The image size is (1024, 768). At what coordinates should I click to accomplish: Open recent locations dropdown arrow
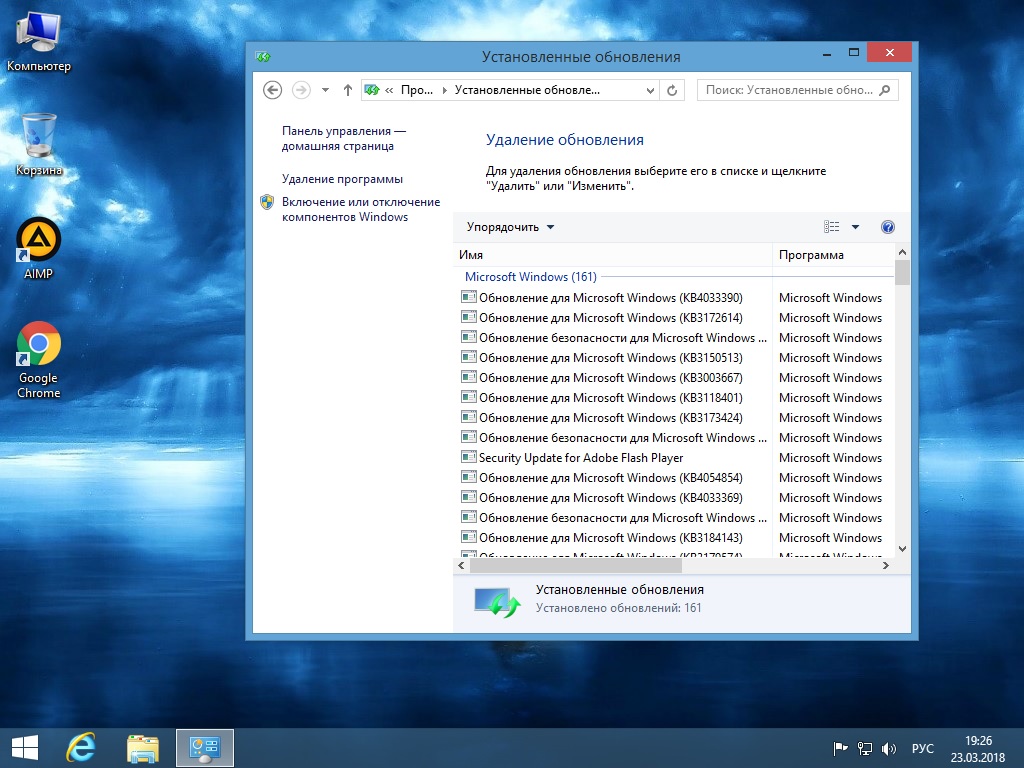point(325,90)
